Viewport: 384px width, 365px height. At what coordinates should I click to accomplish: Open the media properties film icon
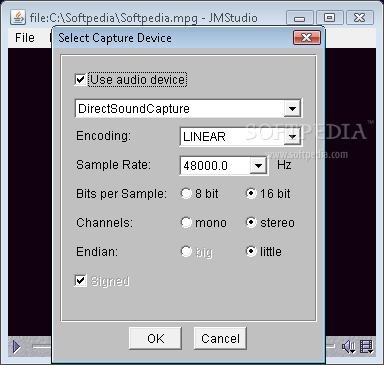click(x=366, y=347)
